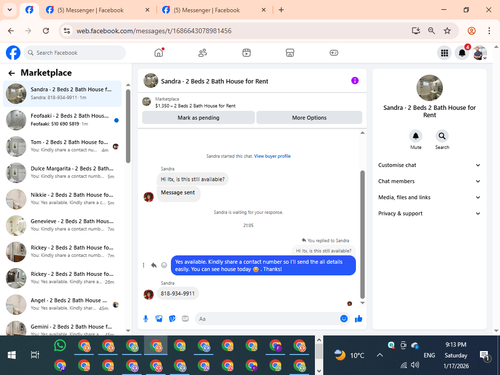Viewport: 500px width, 375px height.
Task: Open the weather 10°C widget
Action: [348, 355]
